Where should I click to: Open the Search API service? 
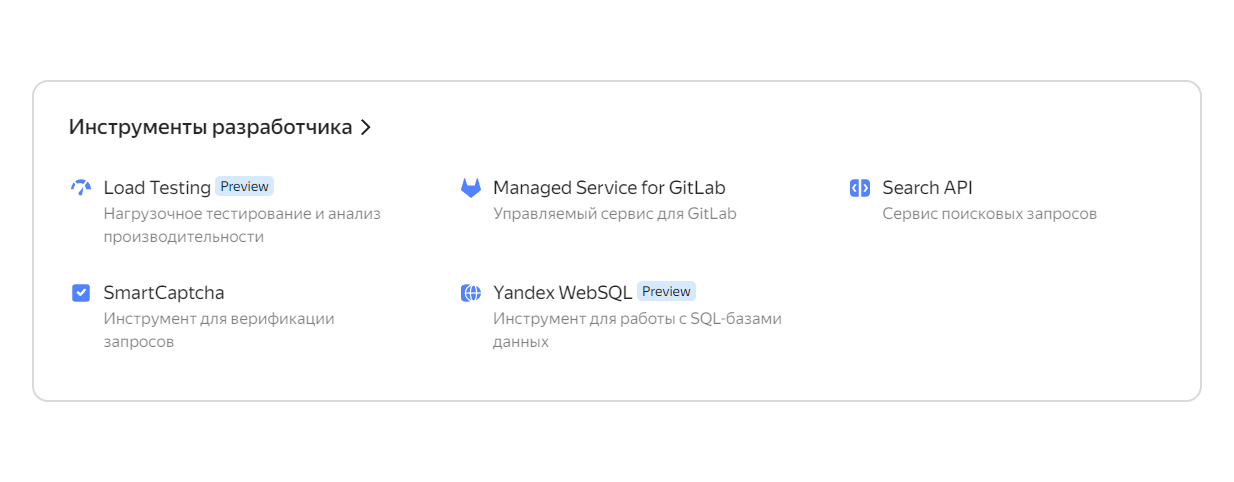tap(927, 187)
